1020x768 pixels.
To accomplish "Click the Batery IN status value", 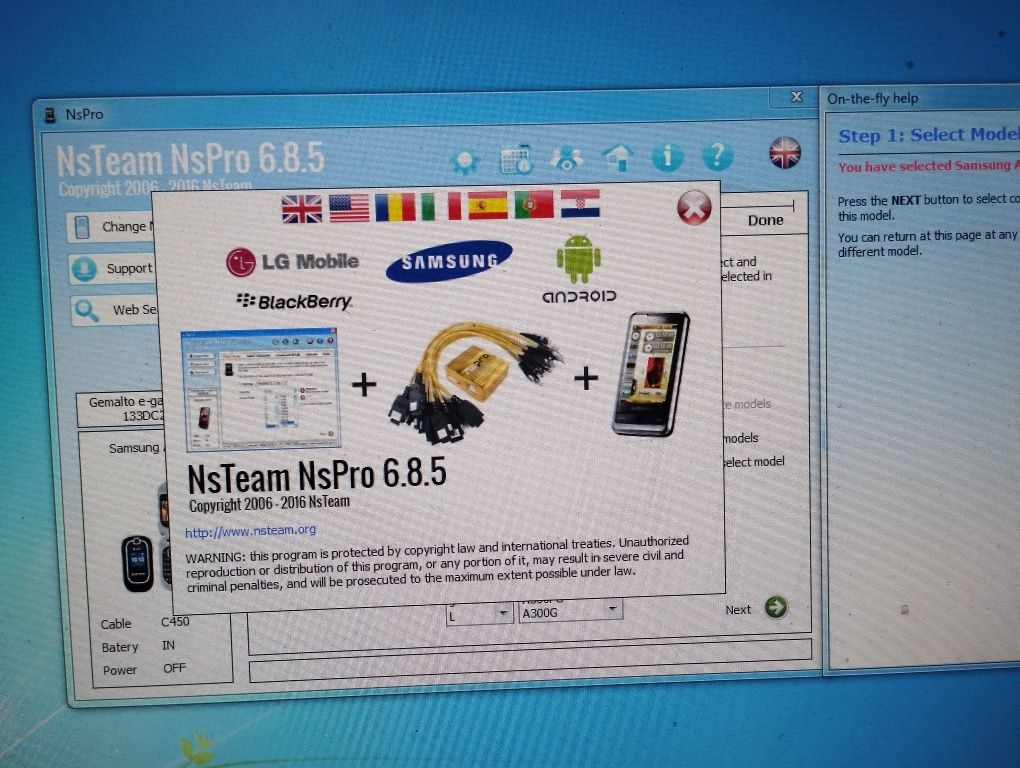I will [168, 645].
